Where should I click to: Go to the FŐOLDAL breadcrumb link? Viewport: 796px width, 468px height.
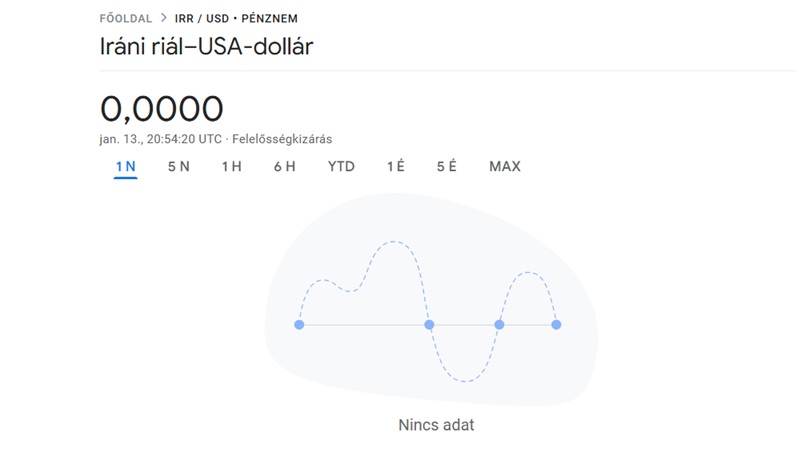point(126,19)
